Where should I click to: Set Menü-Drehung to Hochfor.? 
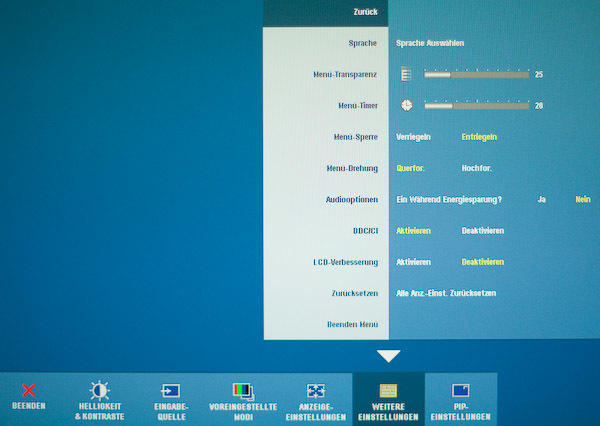click(476, 168)
